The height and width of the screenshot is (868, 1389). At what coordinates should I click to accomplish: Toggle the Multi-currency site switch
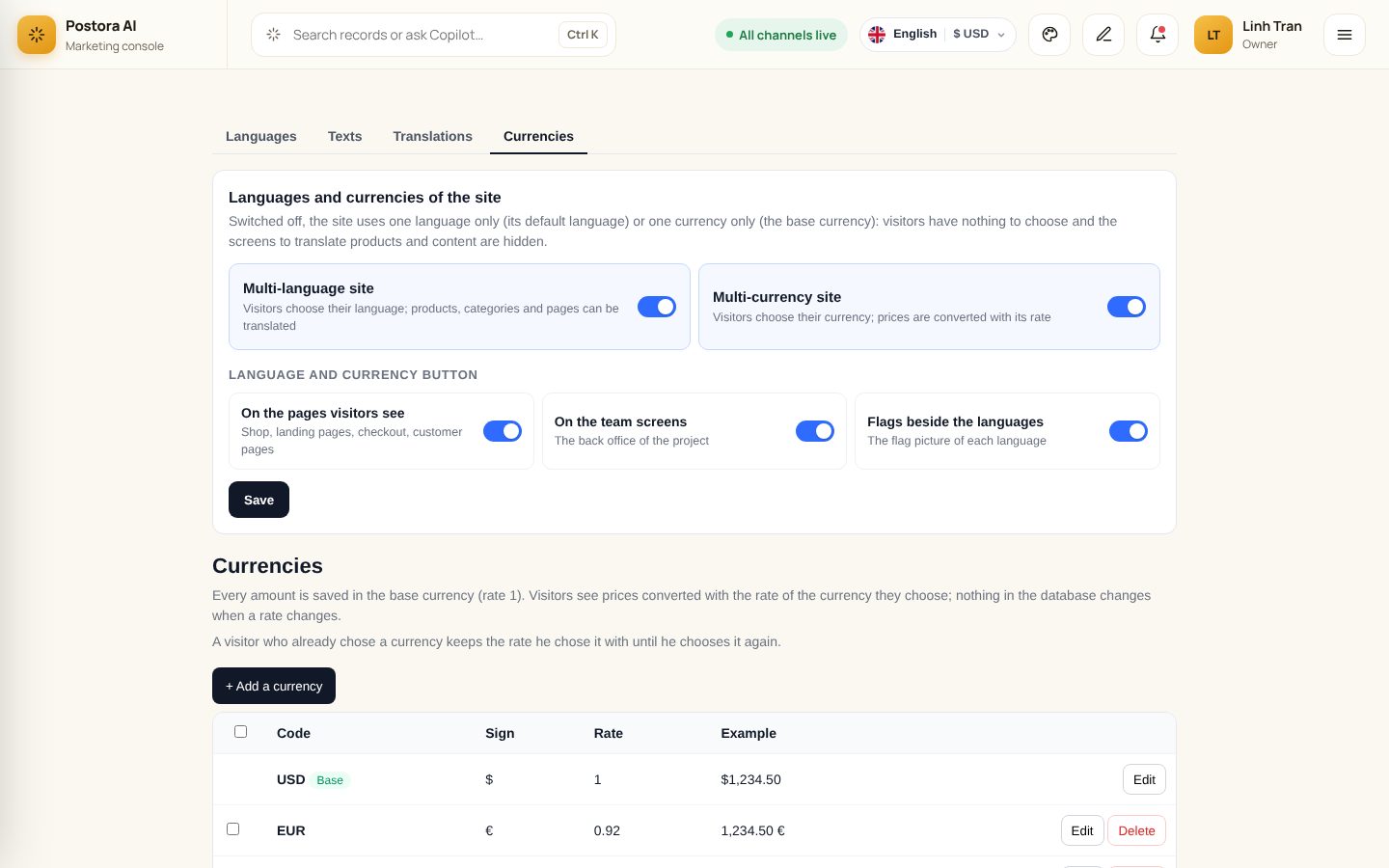[x=1127, y=307]
